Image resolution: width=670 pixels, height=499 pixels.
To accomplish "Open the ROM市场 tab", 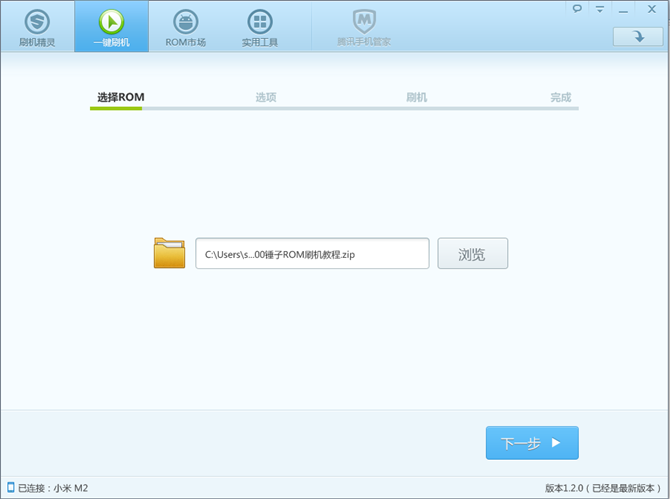I will tap(185, 26).
